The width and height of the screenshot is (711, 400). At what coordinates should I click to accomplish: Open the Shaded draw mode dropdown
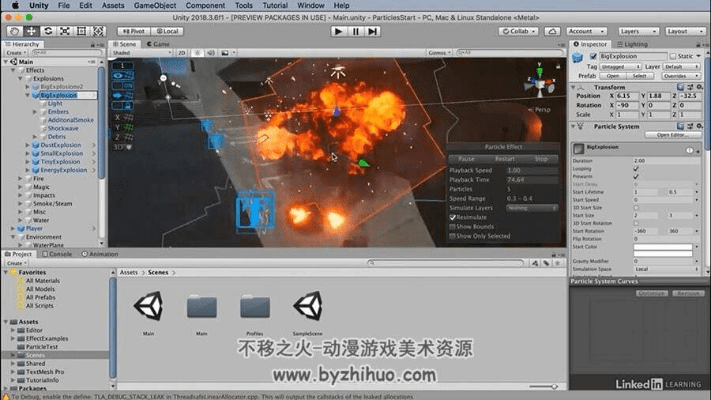point(142,53)
